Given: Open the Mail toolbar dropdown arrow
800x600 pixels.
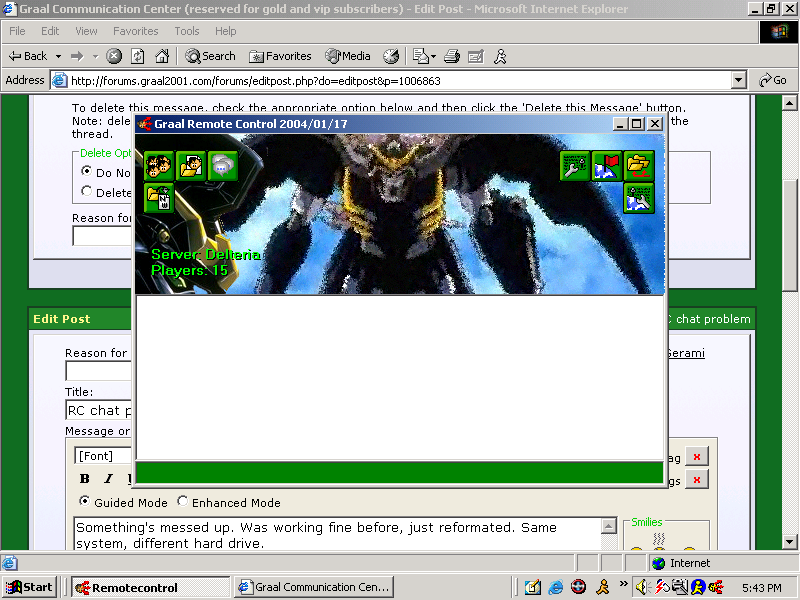Looking at the screenshot, I should point(434,56).
